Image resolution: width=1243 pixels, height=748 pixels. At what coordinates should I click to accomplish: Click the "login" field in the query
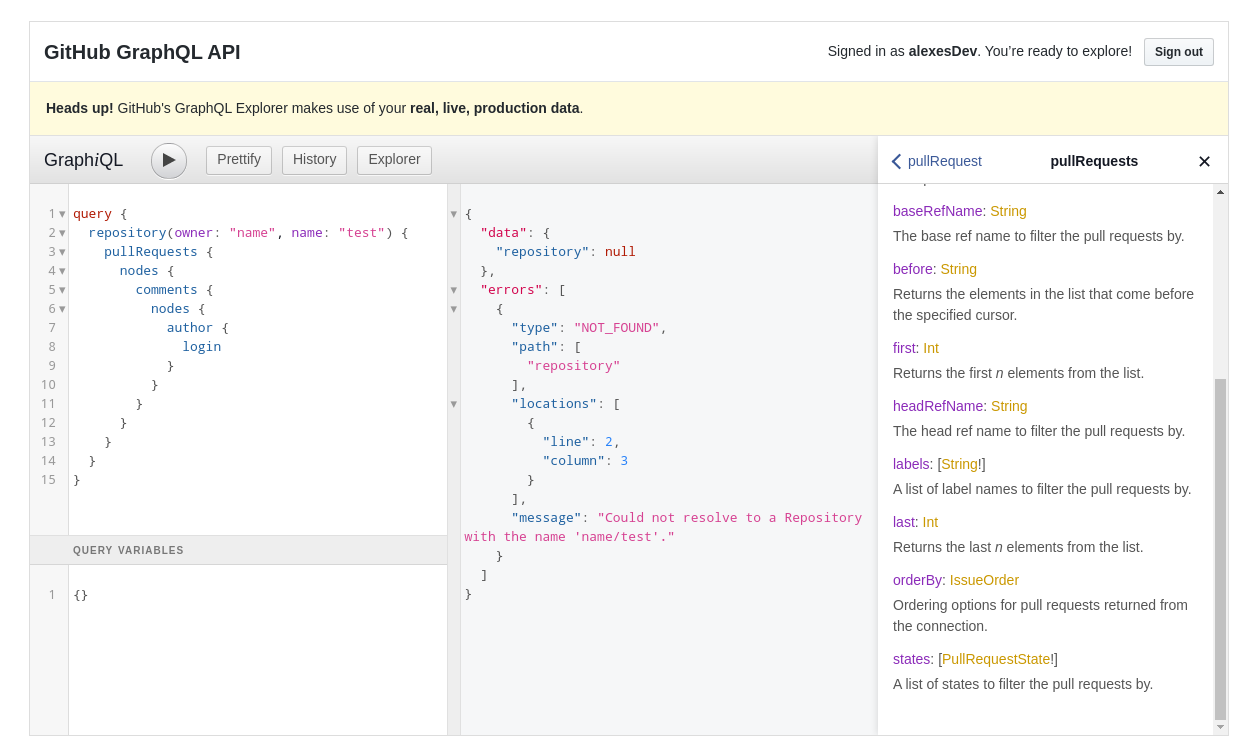pos(202,347)
